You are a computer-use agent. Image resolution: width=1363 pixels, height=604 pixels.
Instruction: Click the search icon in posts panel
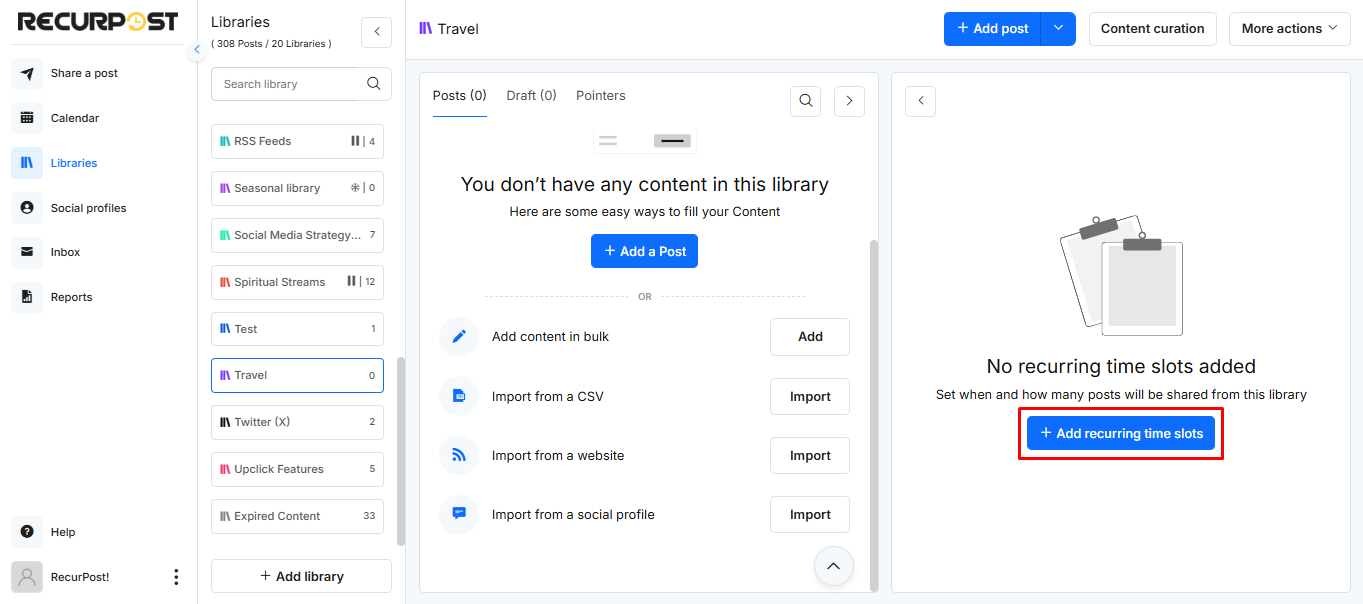(x=805, y=101)
